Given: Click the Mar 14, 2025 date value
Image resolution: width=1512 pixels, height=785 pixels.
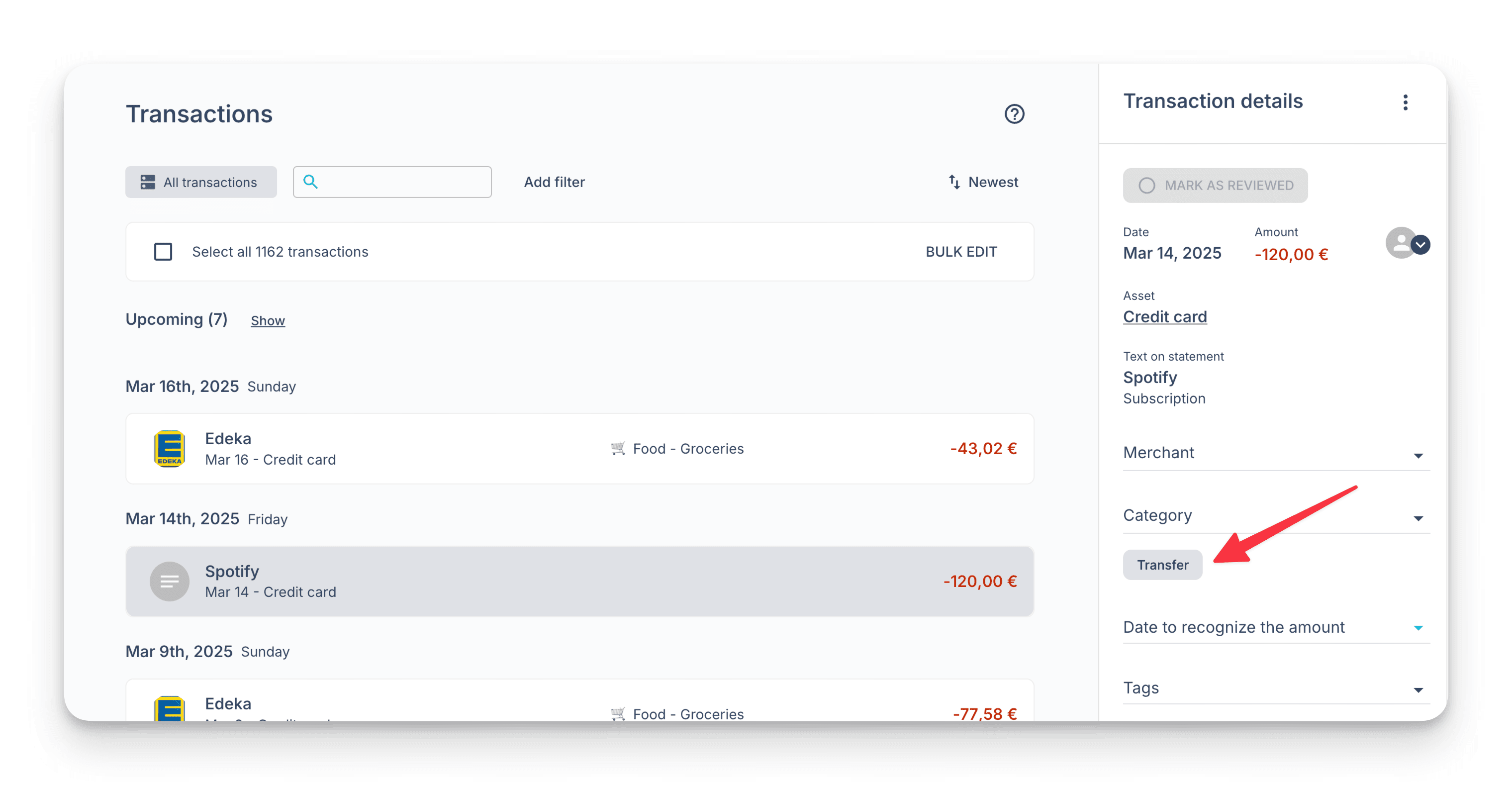Looking at the screenshot, I should coord(1172,253).
